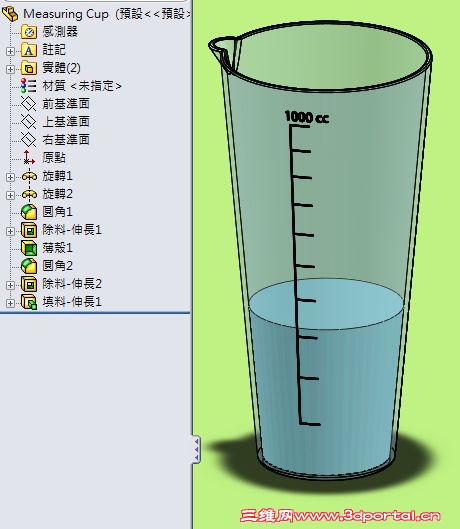This screenshot has height=529, width=460.
Task: Select the 除料-伸長1 label
Action: (x=72, y=230)
